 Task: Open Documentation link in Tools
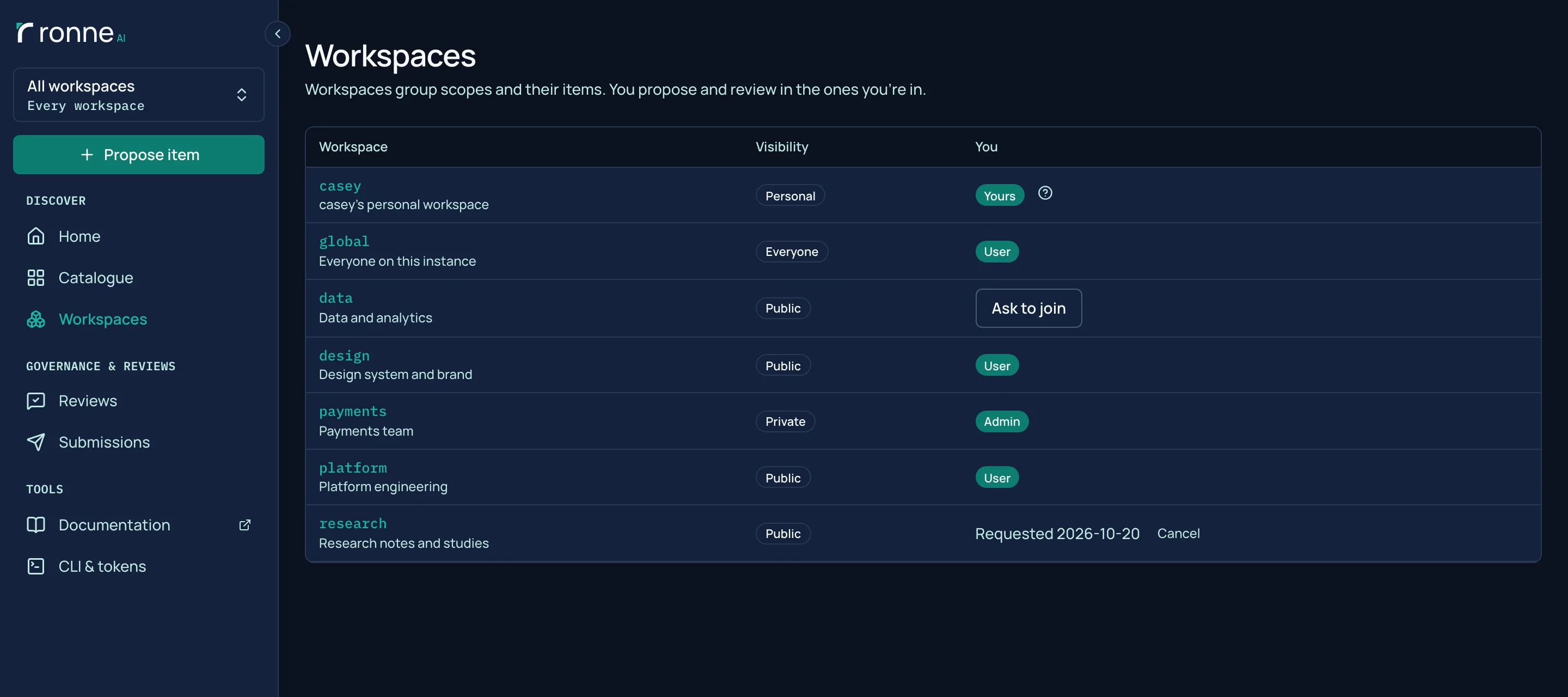pyautogui.click(x=139, y=525)
